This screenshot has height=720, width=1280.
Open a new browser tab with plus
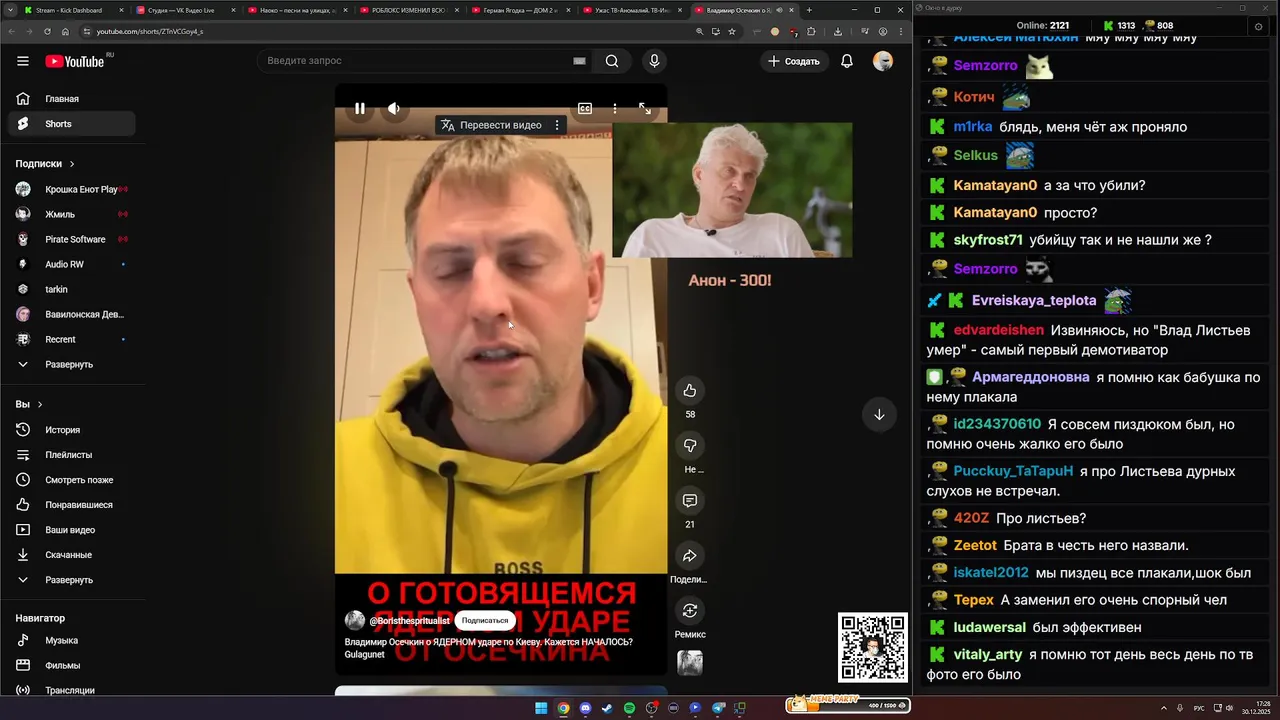pyautogui.click(x=809, y=10)
